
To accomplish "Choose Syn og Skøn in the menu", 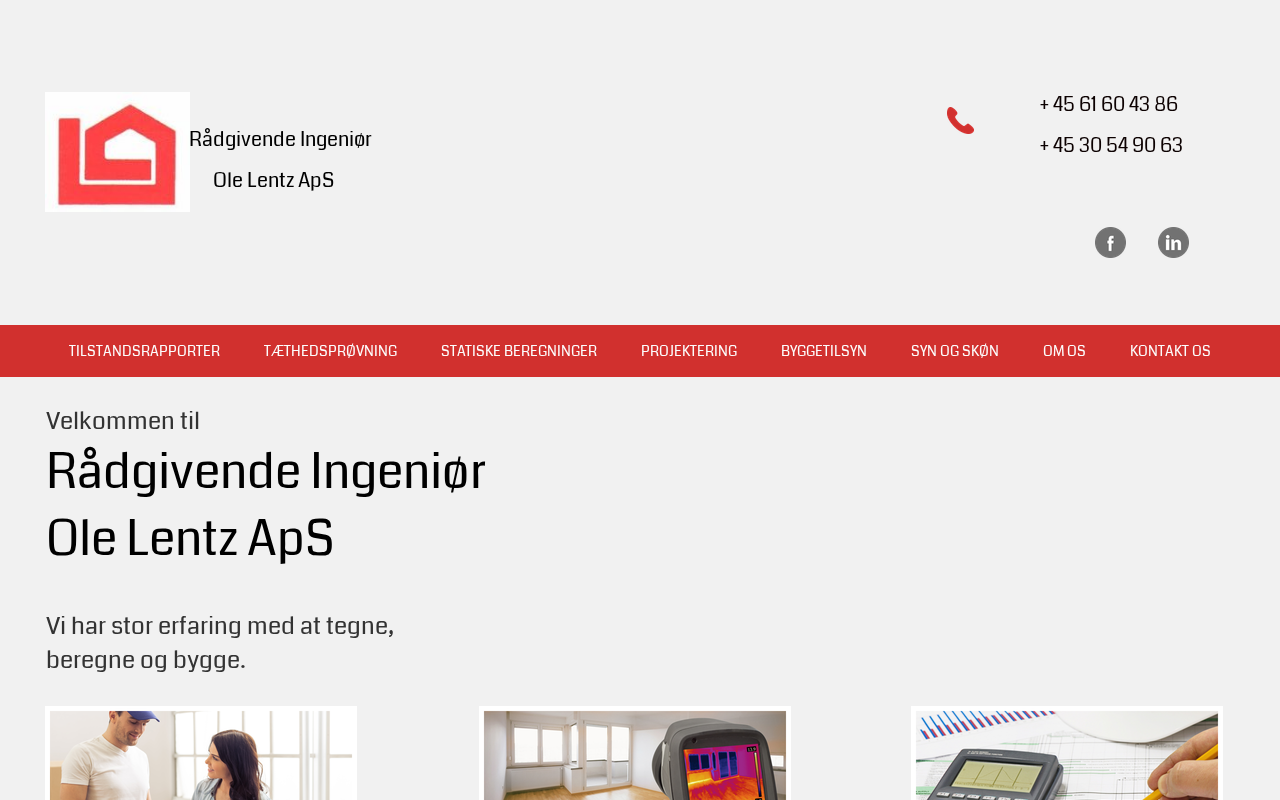I will coord(955,351).
